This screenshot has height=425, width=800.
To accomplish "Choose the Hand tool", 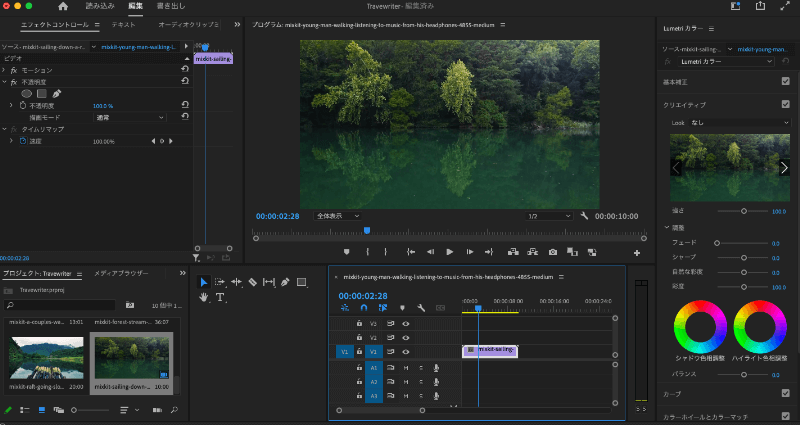I will coord(204,297).
